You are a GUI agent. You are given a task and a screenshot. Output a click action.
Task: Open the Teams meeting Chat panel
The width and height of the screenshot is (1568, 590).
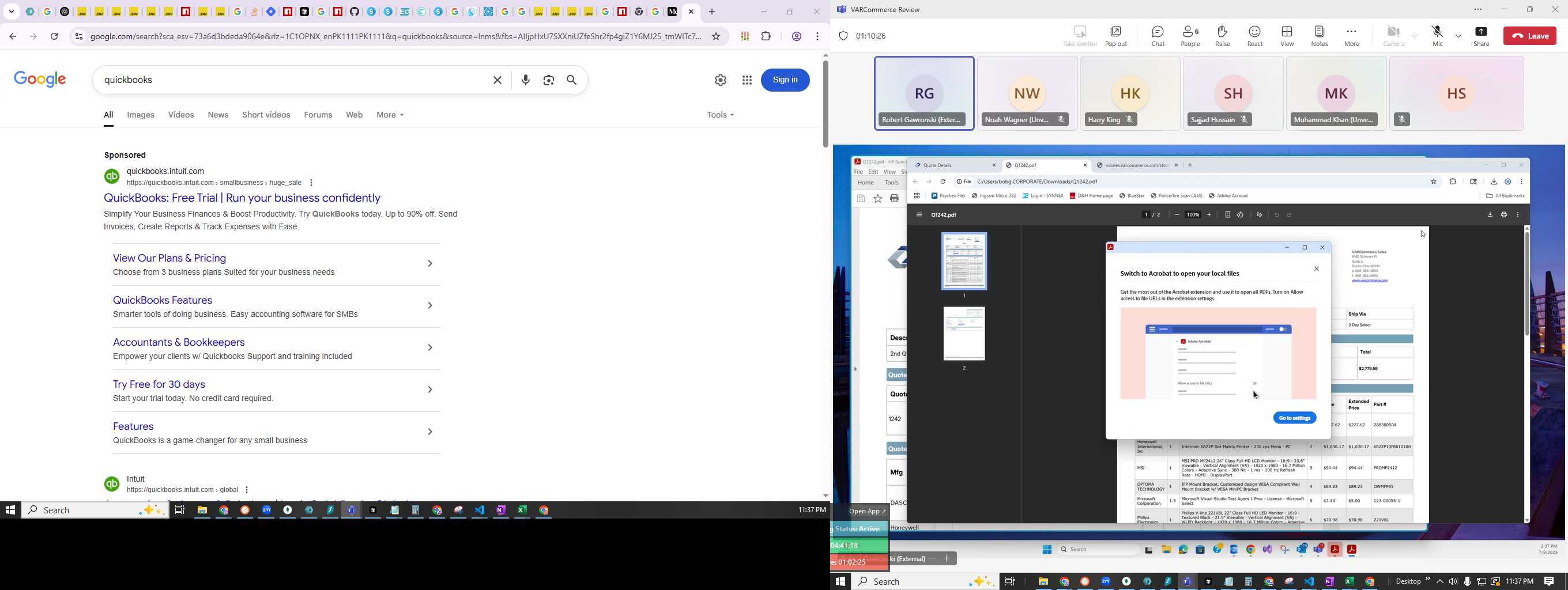coord(1158,36)
